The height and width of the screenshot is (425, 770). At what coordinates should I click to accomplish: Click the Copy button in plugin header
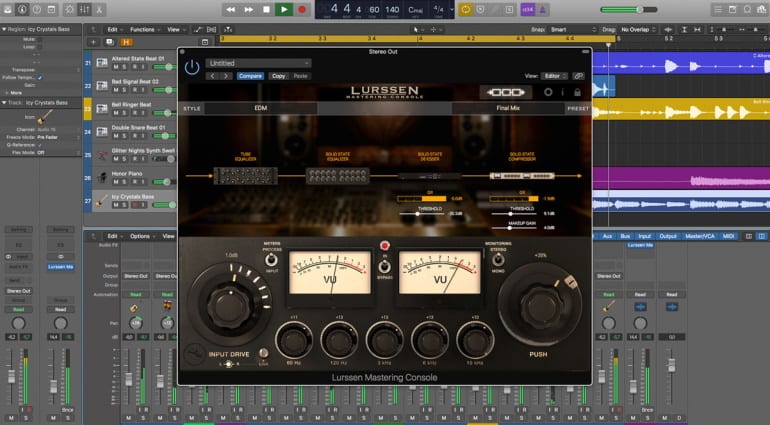pyautogui.click(x=278, y=76)
